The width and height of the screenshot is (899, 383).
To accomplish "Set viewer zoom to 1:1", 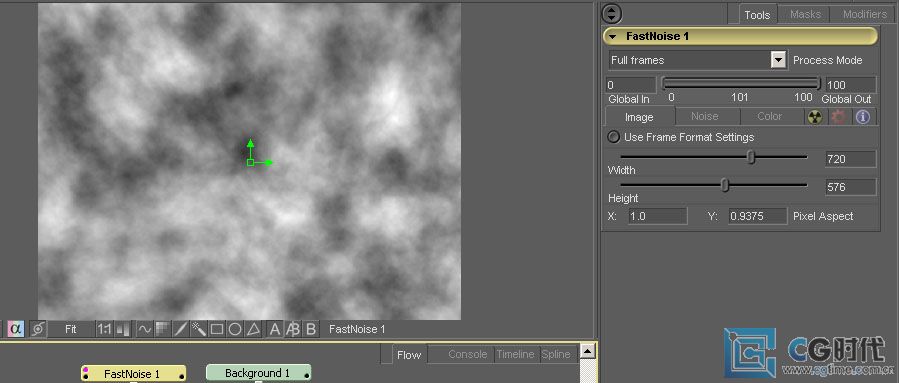I will click(x=104, y=329).
